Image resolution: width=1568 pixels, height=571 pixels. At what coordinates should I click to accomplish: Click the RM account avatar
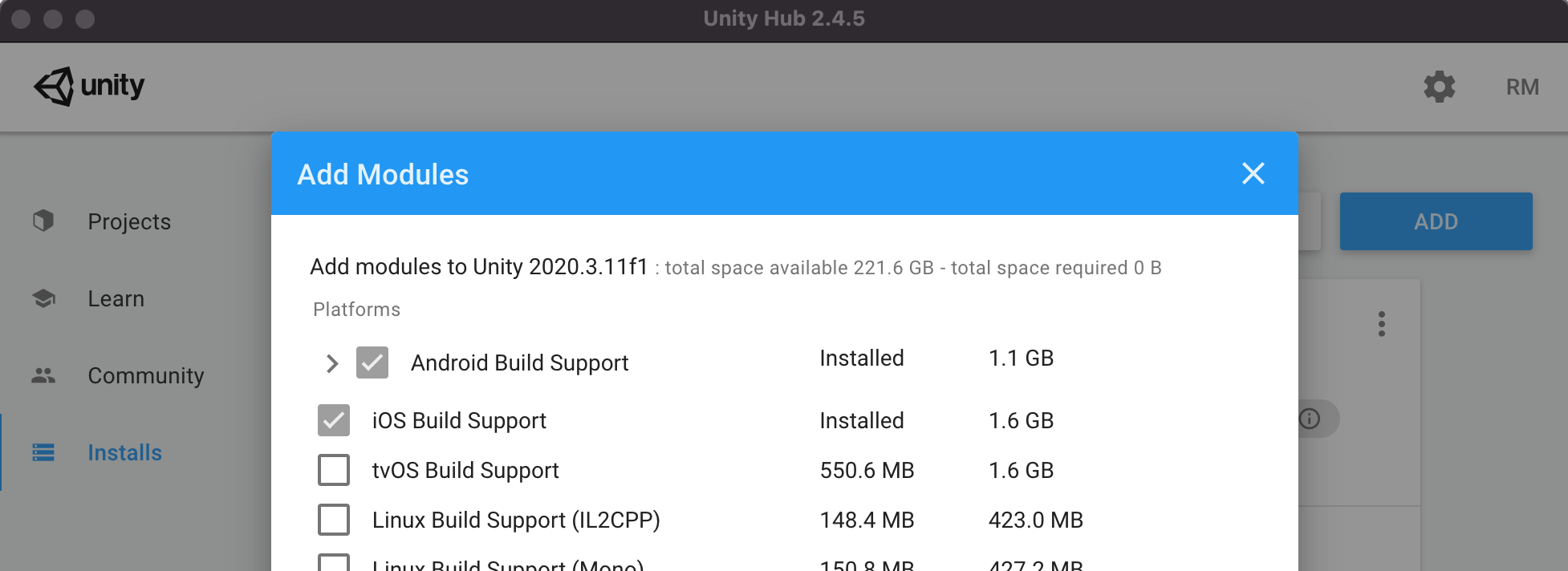pyautogui.click(x=1522, y=87)
